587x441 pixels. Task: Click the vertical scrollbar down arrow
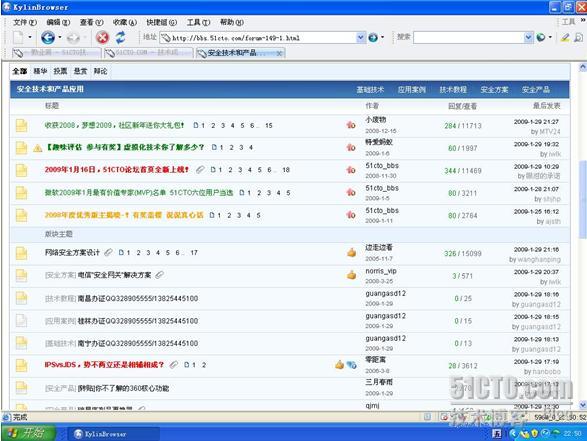pyautogui.click(x=583, y=405)
